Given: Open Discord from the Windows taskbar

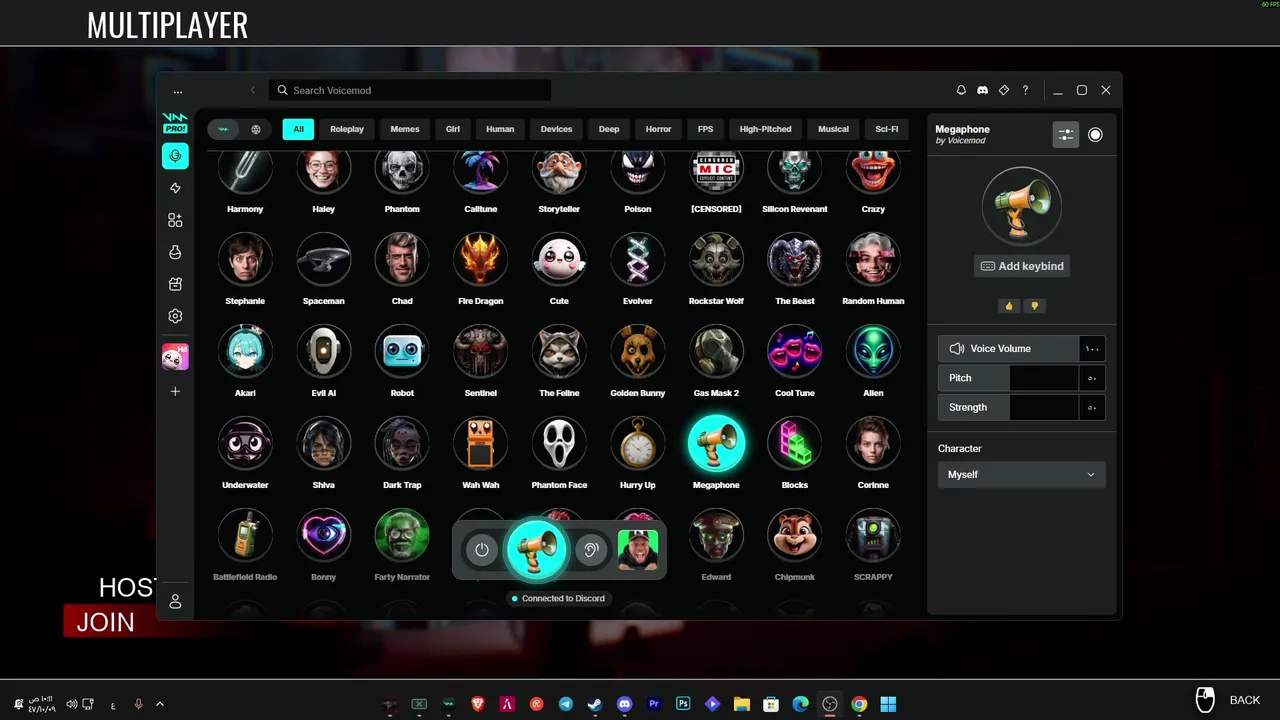Looking at the screenshot, I should coord(625,704).
